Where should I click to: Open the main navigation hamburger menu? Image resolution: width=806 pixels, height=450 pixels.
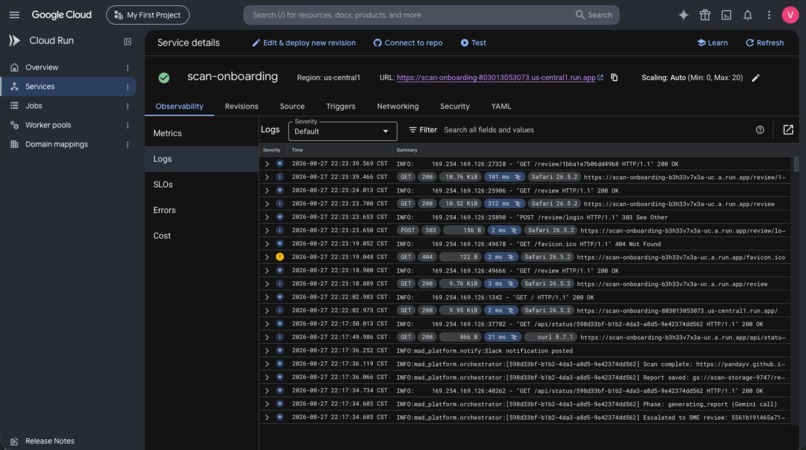click(14, 15)
